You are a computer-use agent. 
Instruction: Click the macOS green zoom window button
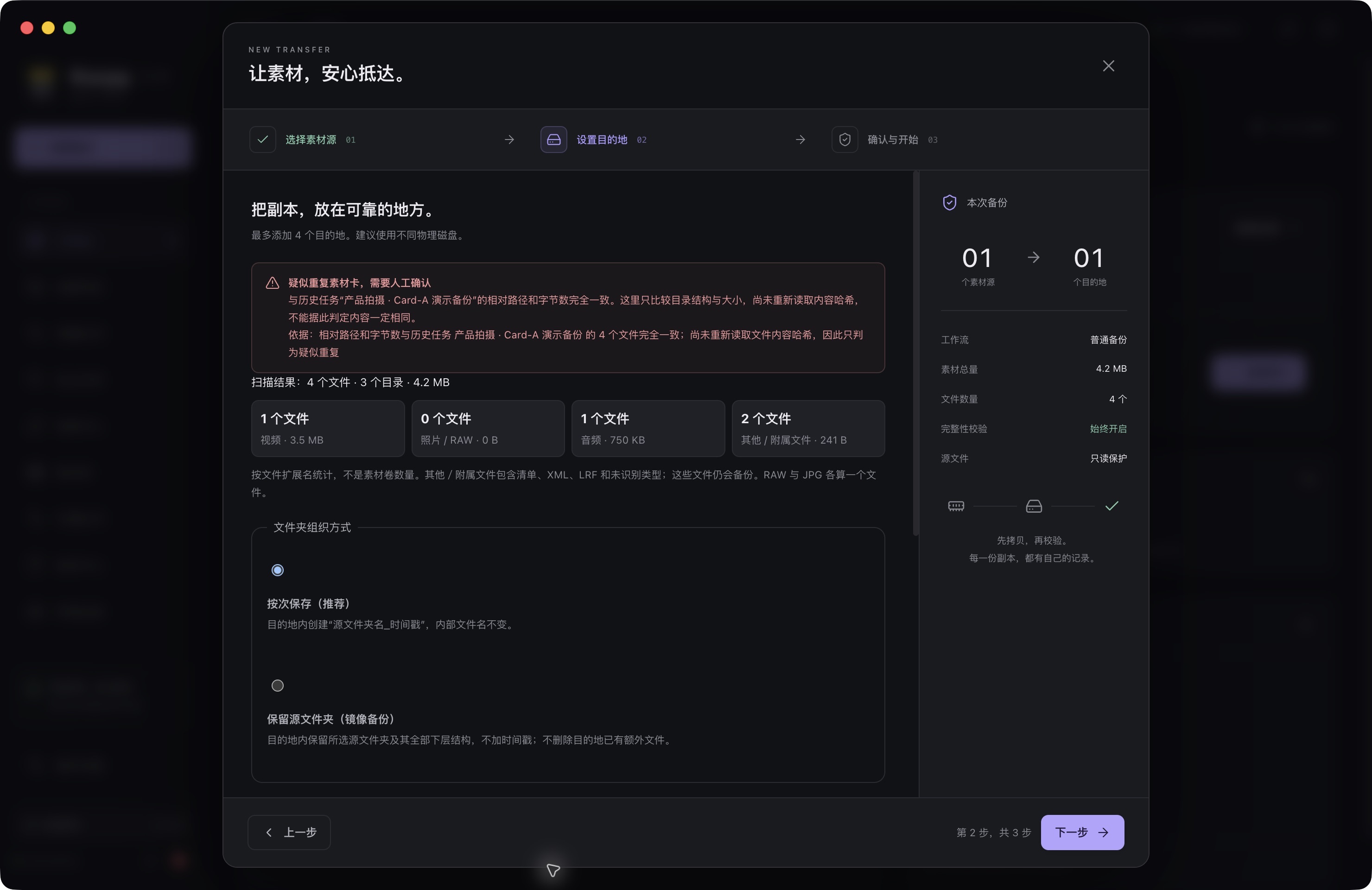click(69, 28)
